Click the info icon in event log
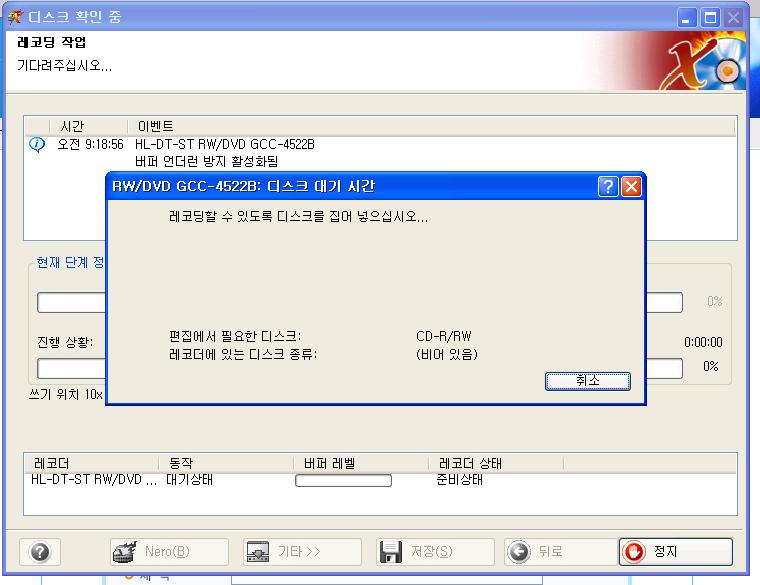This screenshot has height=585, width=760. click(x=37, y=144)
